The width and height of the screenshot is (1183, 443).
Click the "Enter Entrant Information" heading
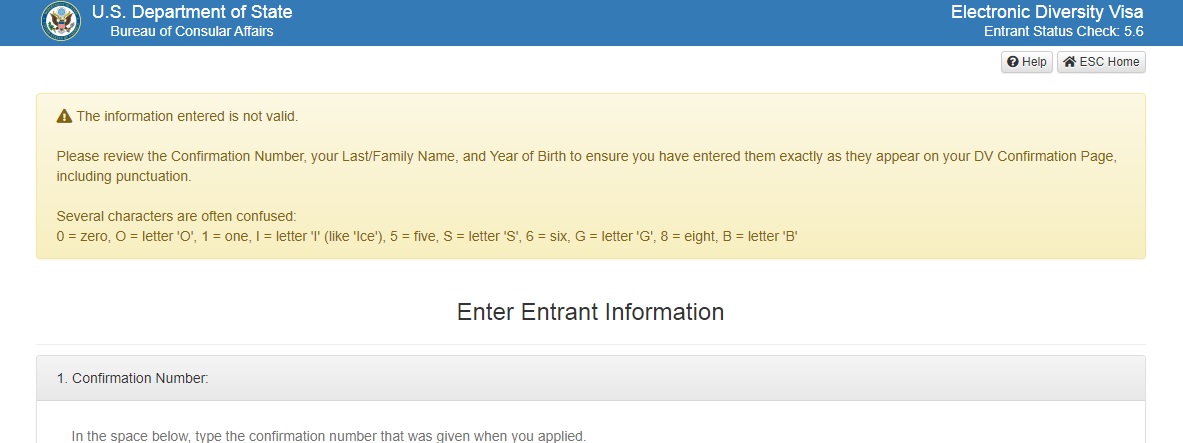pos(590,312)
